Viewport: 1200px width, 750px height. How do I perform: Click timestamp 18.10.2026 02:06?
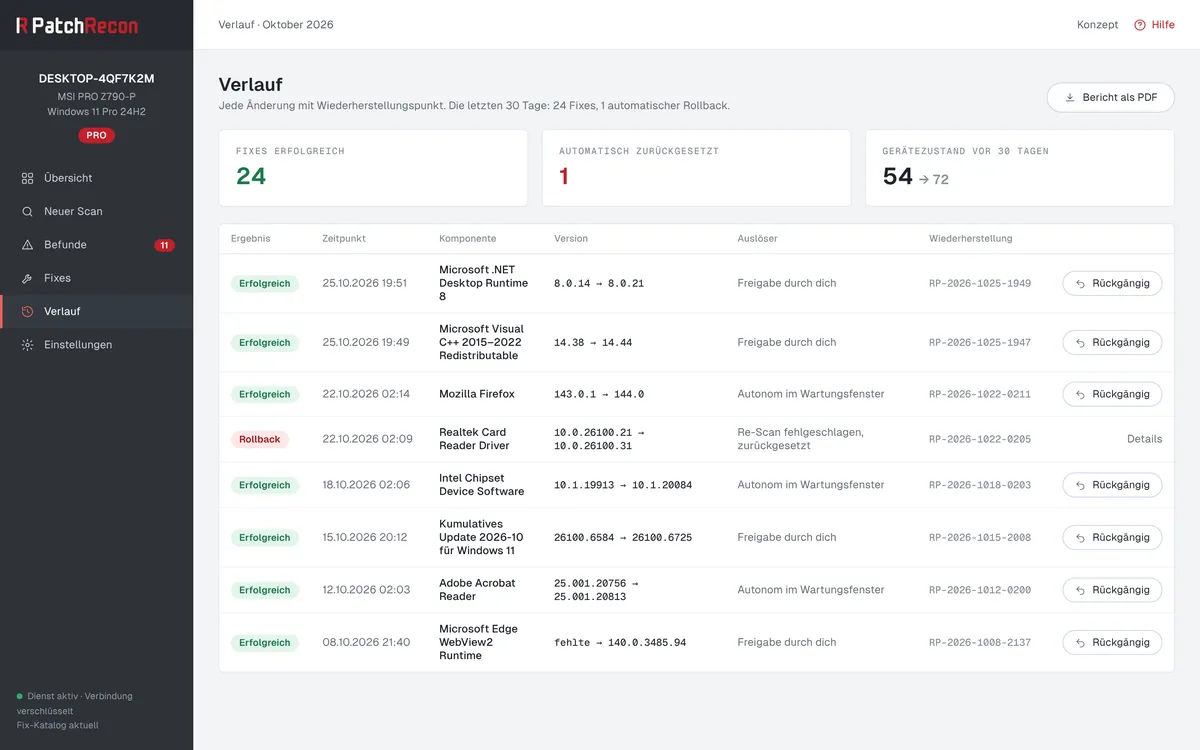(x=366, y=485)
